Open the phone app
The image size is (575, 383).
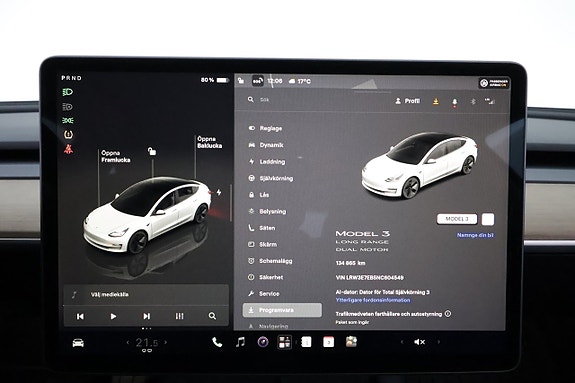pos(217,342)
